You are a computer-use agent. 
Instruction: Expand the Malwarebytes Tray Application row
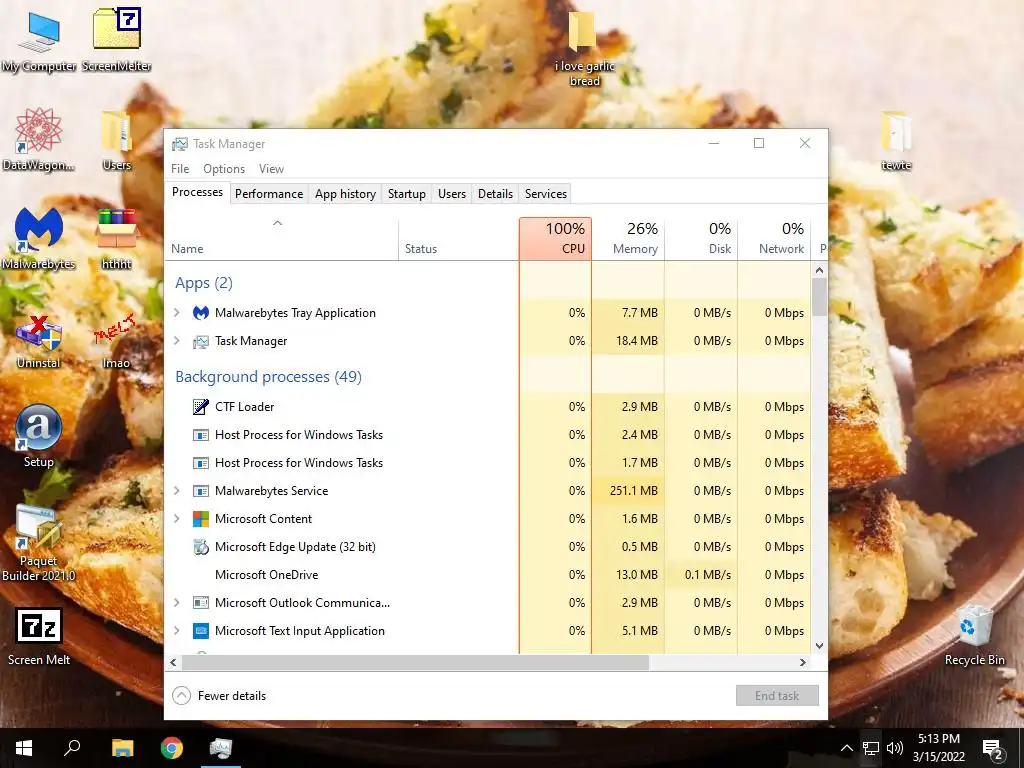176,313
